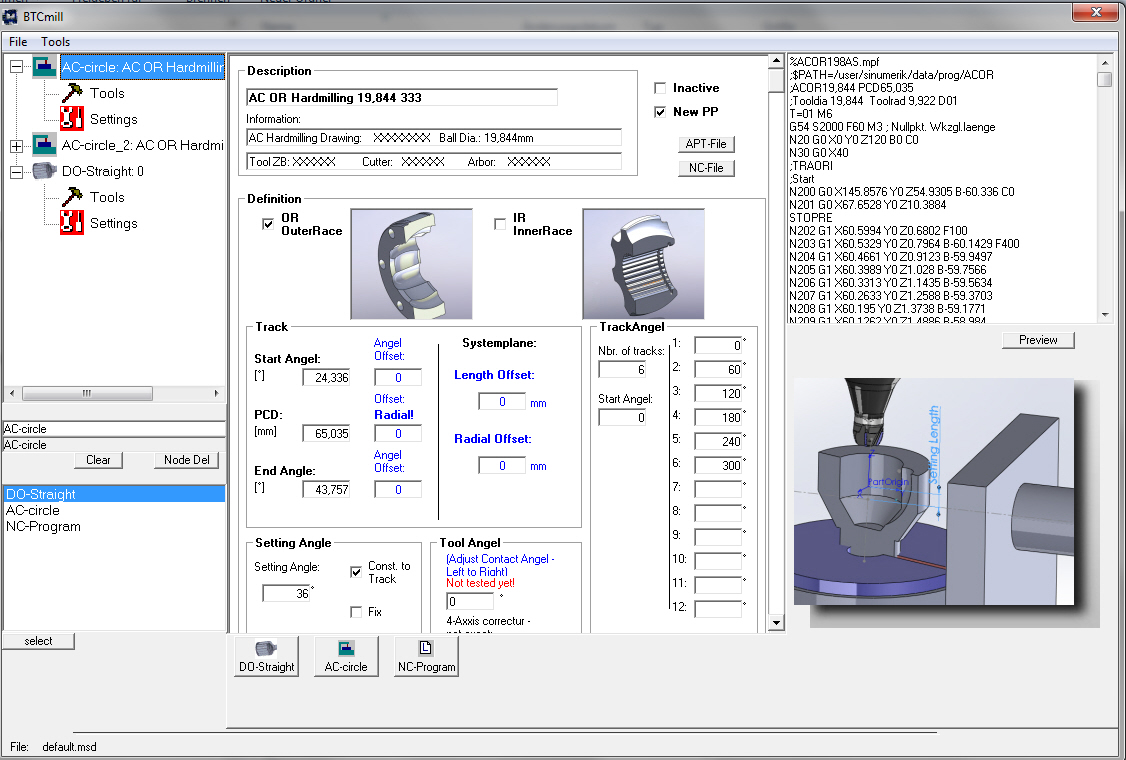This screenshot has width=1126, height=760.
Task: Click hammer icon under DO-Straight node
Action: (x=72, y=197)
